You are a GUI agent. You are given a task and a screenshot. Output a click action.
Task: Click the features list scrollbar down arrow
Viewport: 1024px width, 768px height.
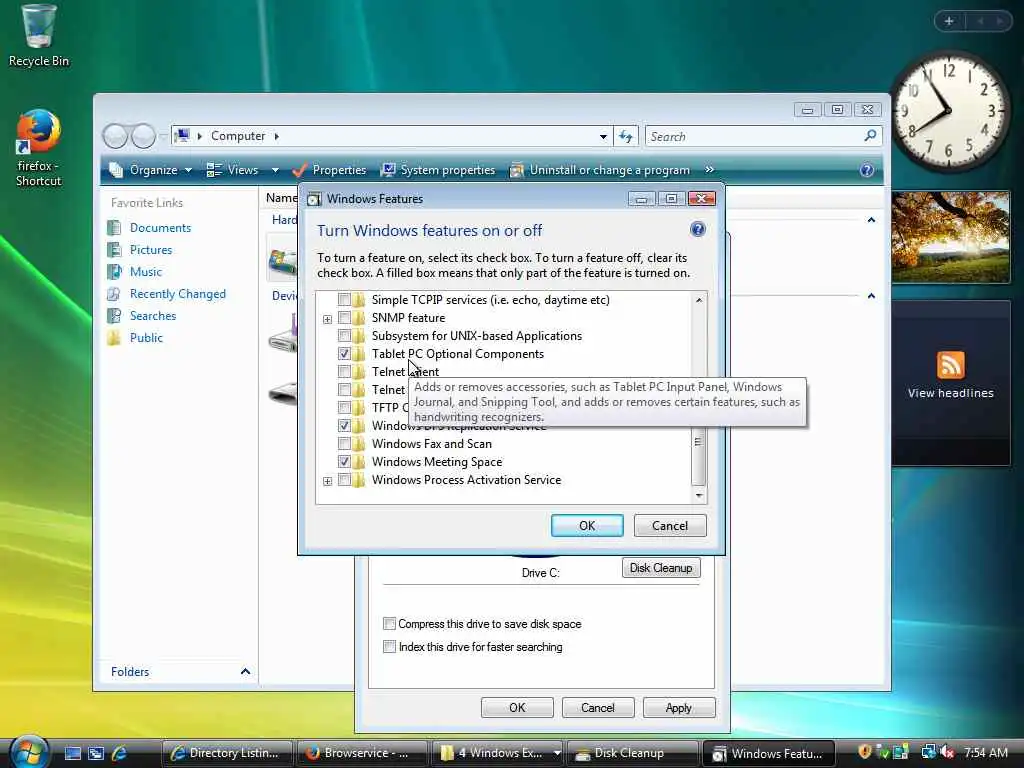[x=699, y=496]
